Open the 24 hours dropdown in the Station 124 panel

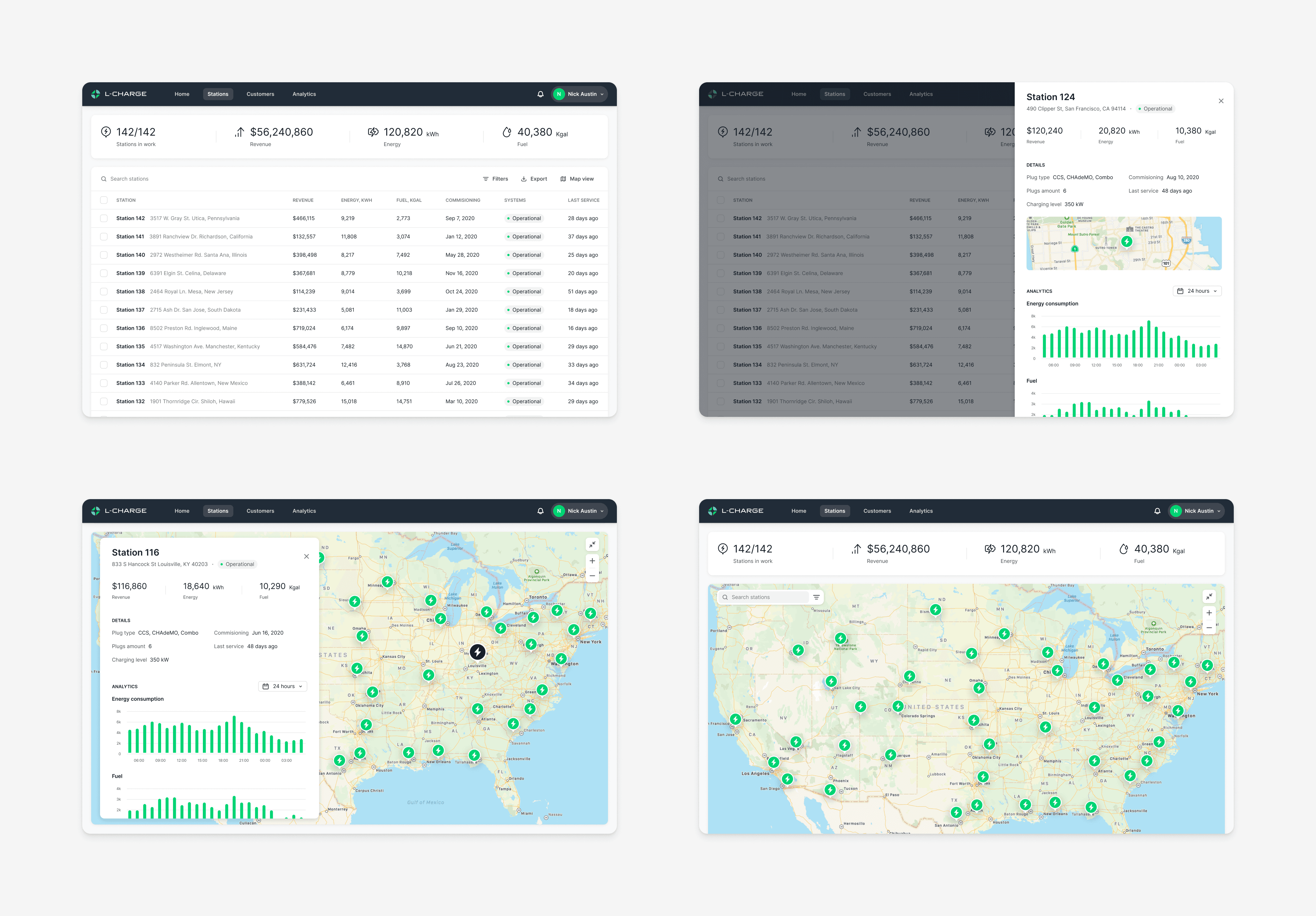coord(1197,291)
